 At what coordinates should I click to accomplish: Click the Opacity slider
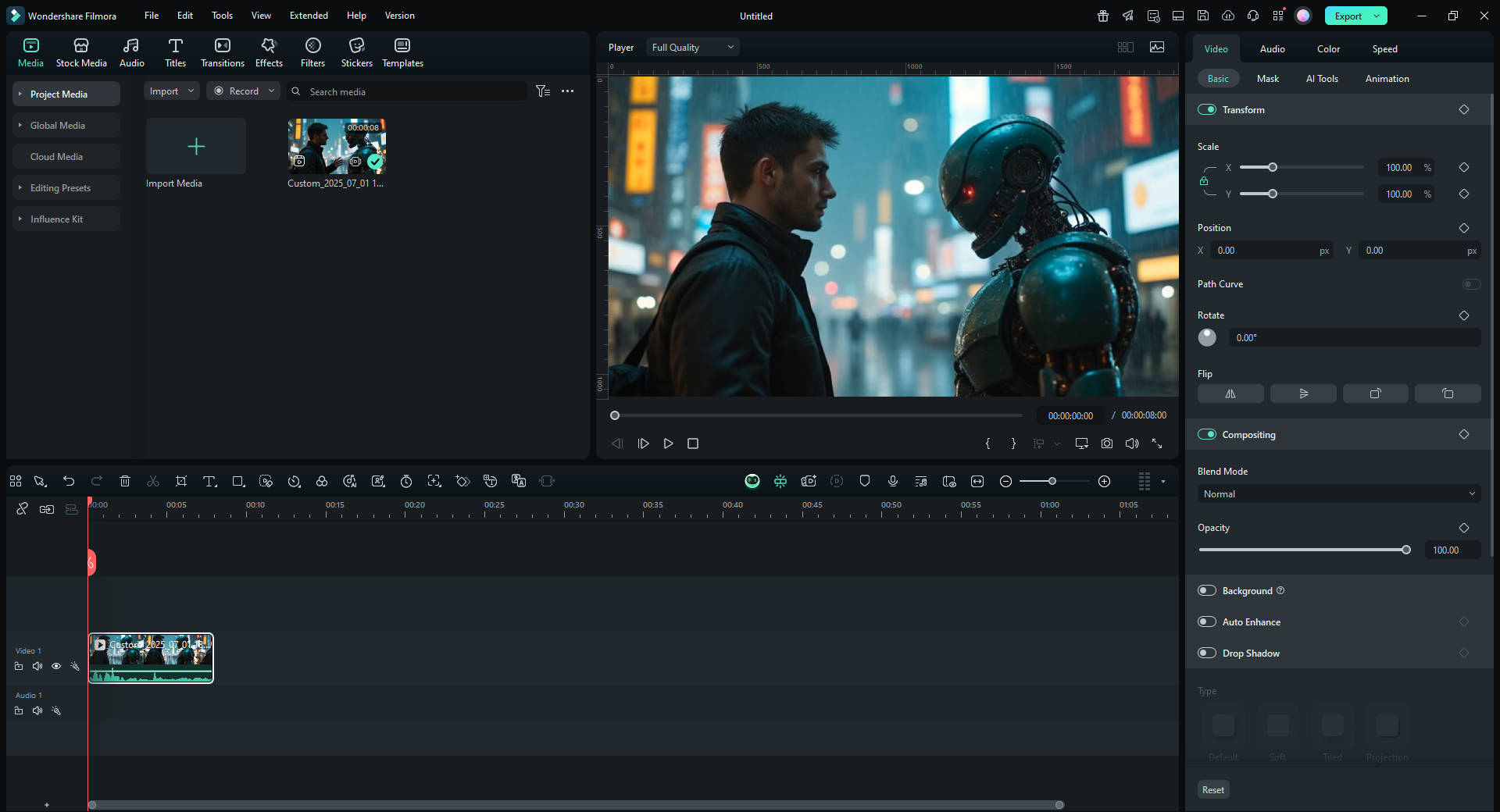point(1304,550)
